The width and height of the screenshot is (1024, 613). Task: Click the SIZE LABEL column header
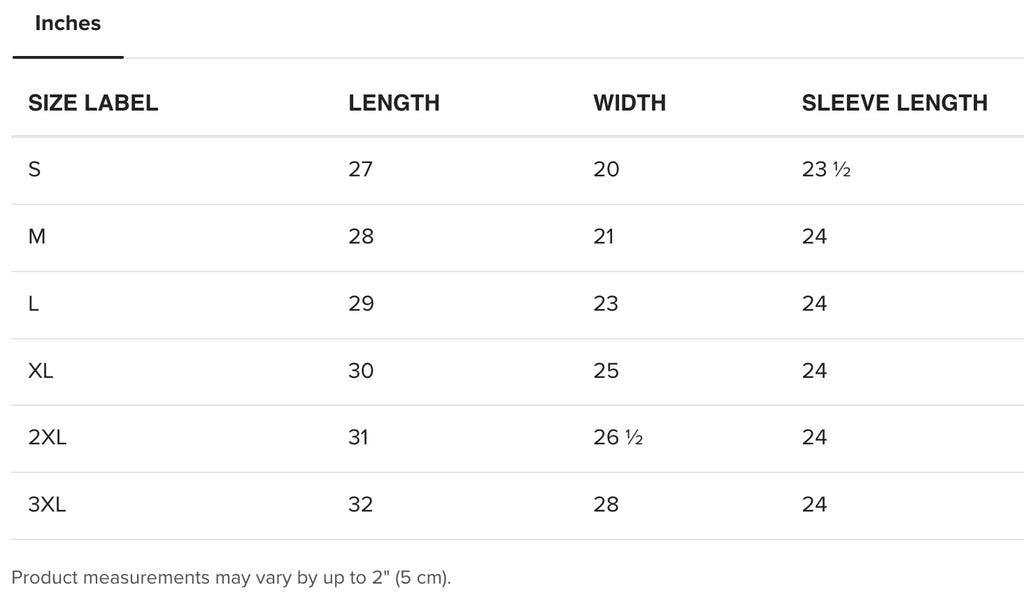coord(93,103)
